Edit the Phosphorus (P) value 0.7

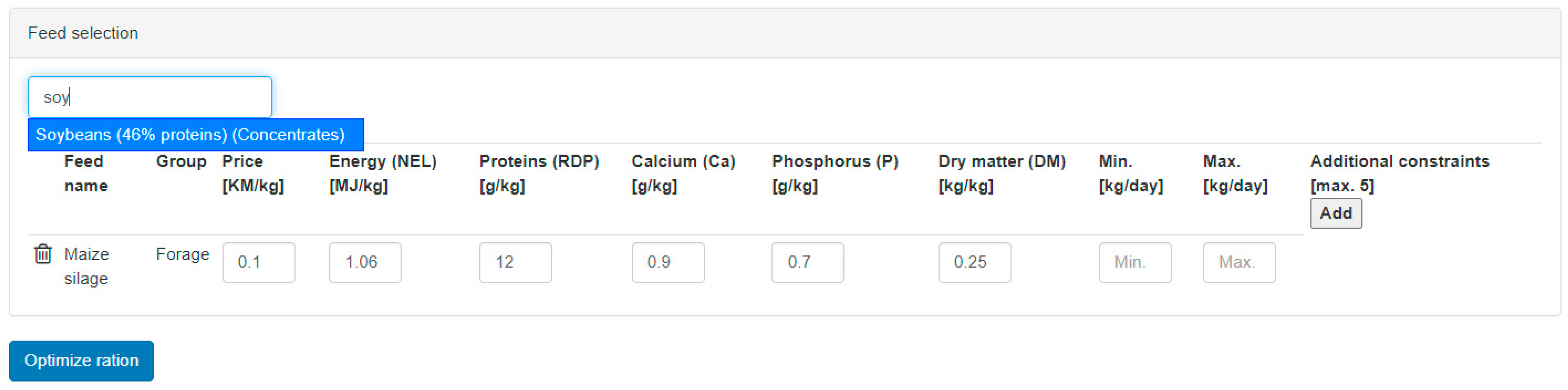pos(807,262)
